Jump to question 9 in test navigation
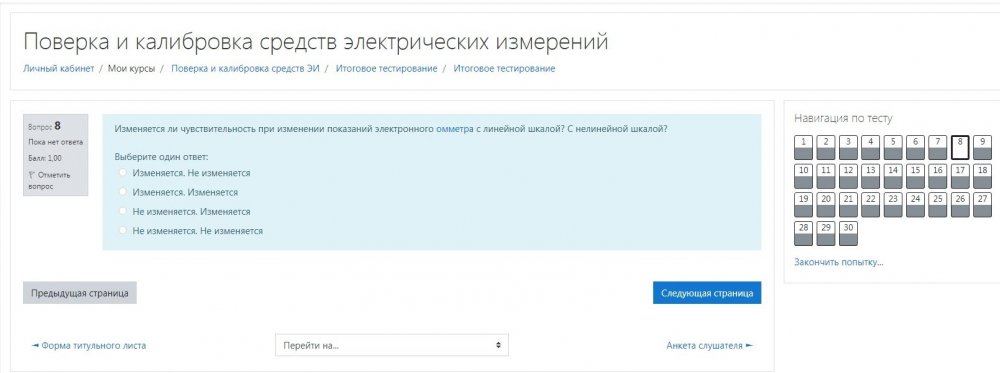The height and width of the screenshot is (373, 1000). click(982, 147)
